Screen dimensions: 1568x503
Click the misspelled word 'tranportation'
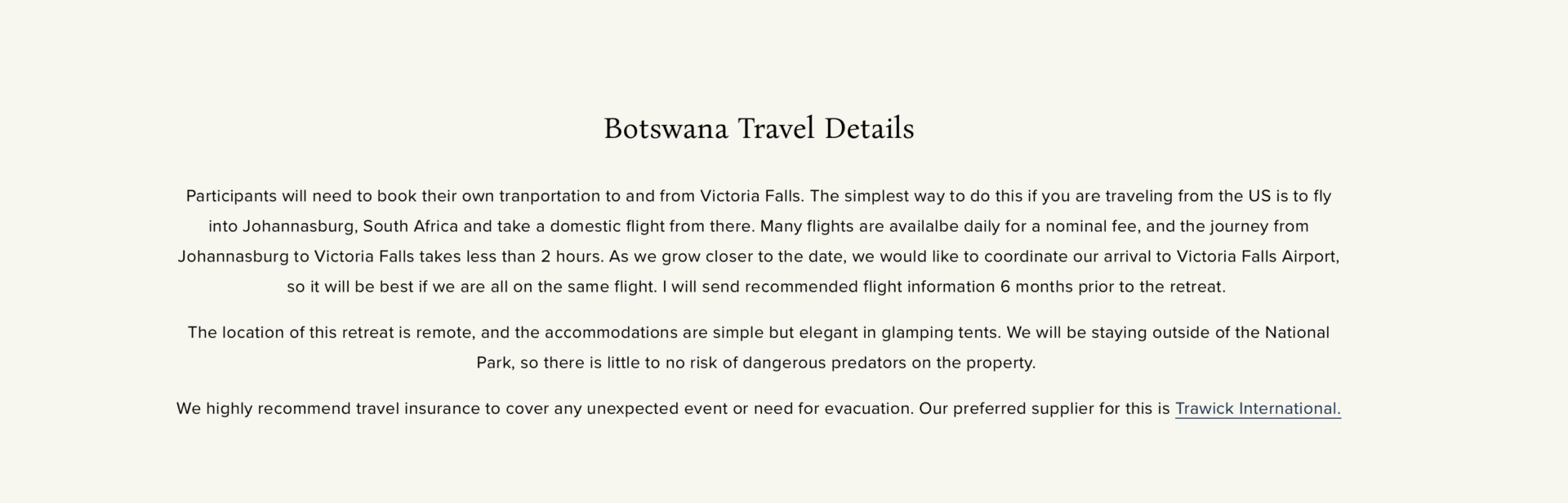(x=549, y=196)
